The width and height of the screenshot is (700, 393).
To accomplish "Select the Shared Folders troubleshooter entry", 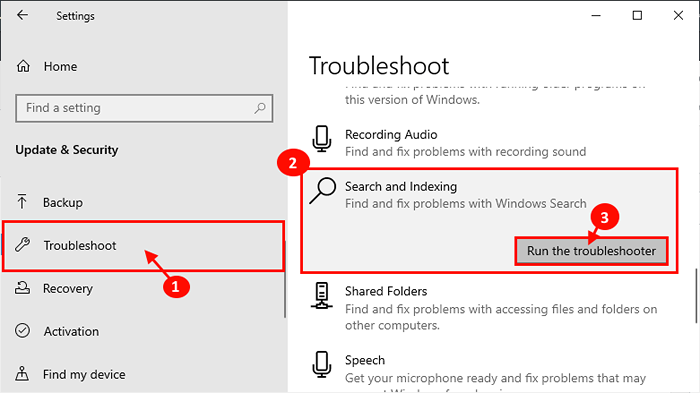I will [x=489, y=308].
